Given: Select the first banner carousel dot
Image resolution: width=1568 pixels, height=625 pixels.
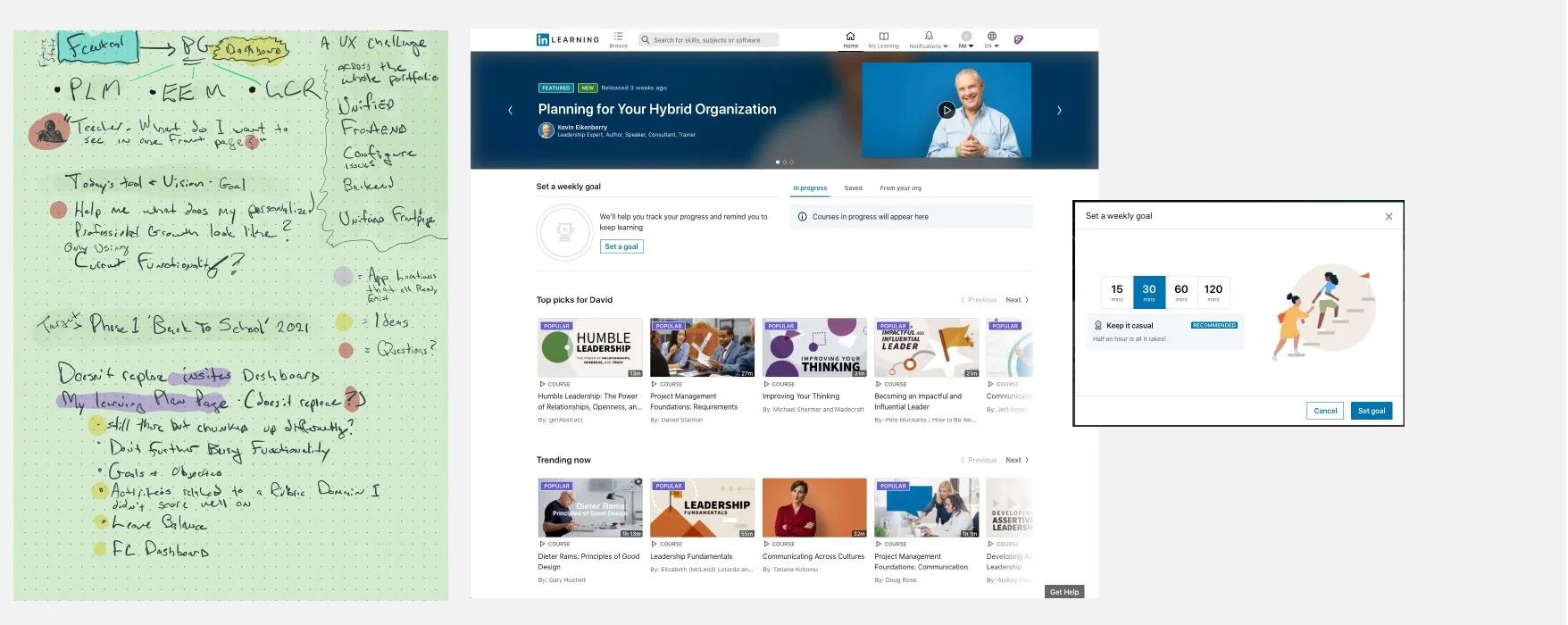Looking at the screenshot, I should (x=778, y=162).
